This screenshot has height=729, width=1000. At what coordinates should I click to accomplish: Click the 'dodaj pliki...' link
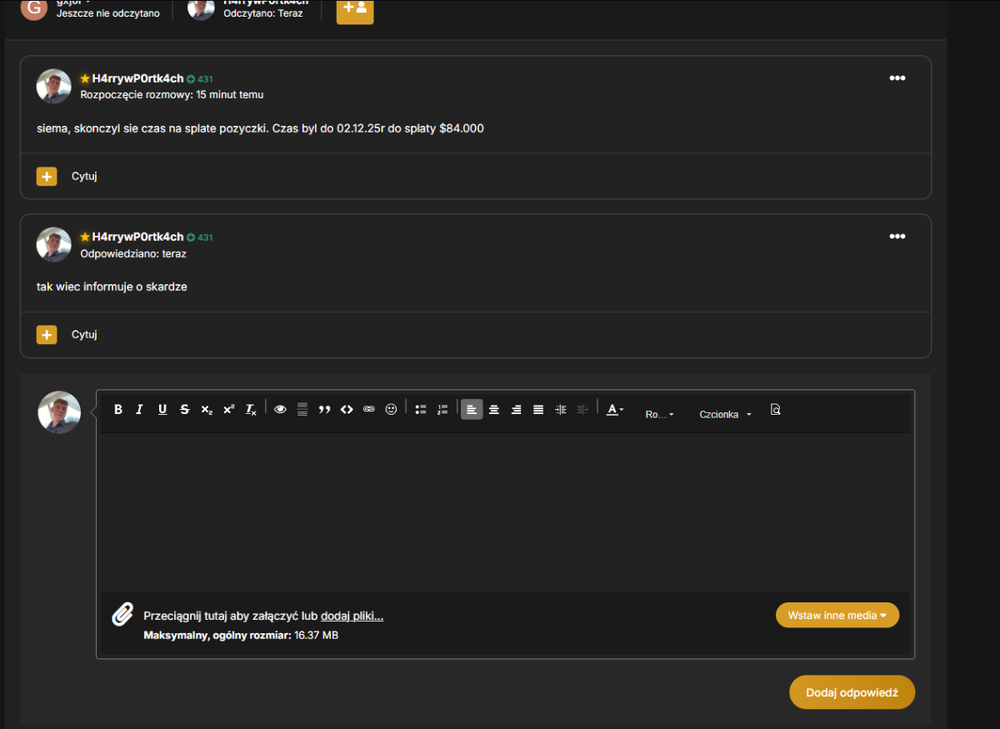coord(352,615)
